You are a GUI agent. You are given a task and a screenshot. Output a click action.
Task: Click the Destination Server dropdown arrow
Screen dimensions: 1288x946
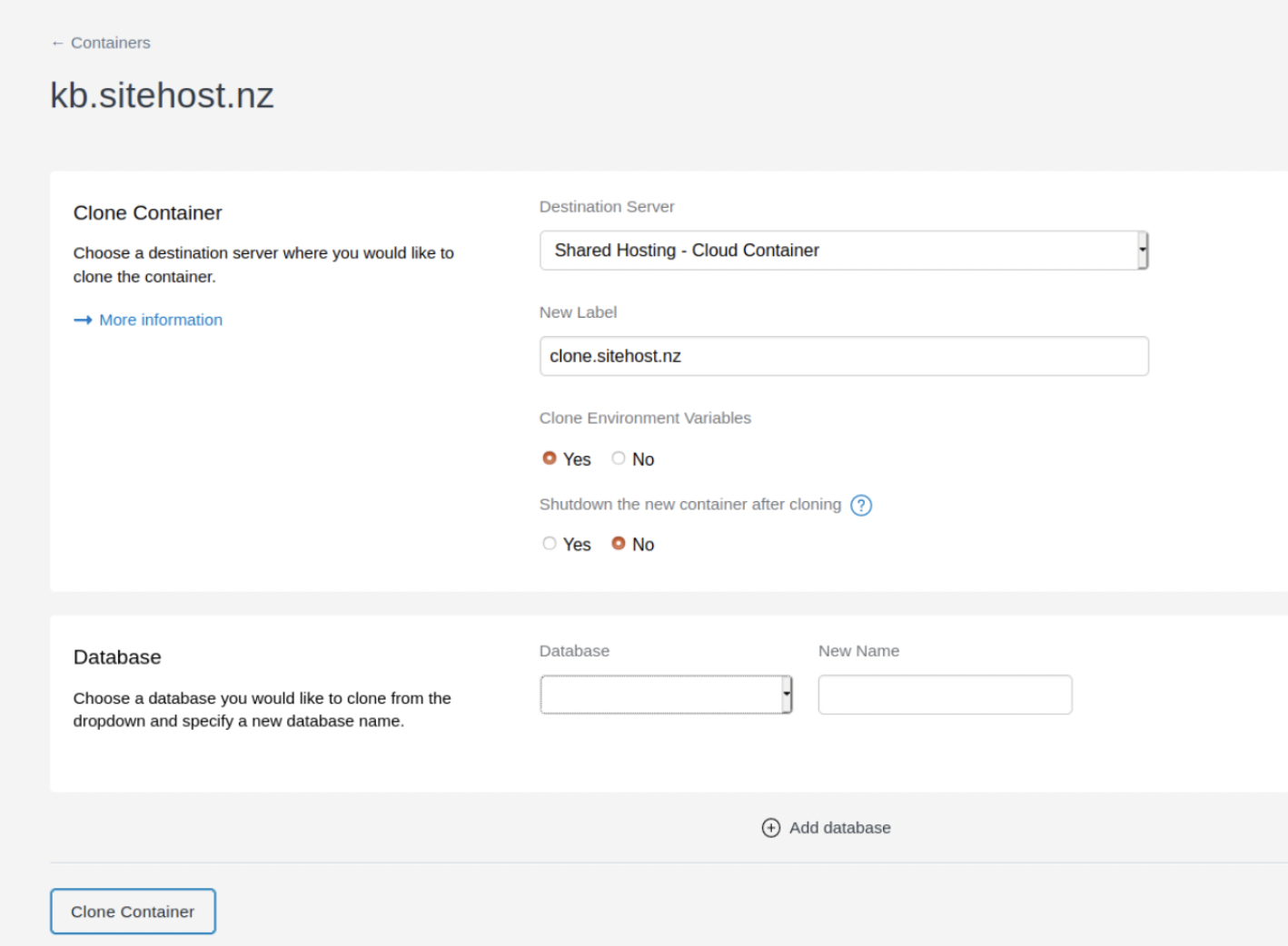coord(1142,250)
